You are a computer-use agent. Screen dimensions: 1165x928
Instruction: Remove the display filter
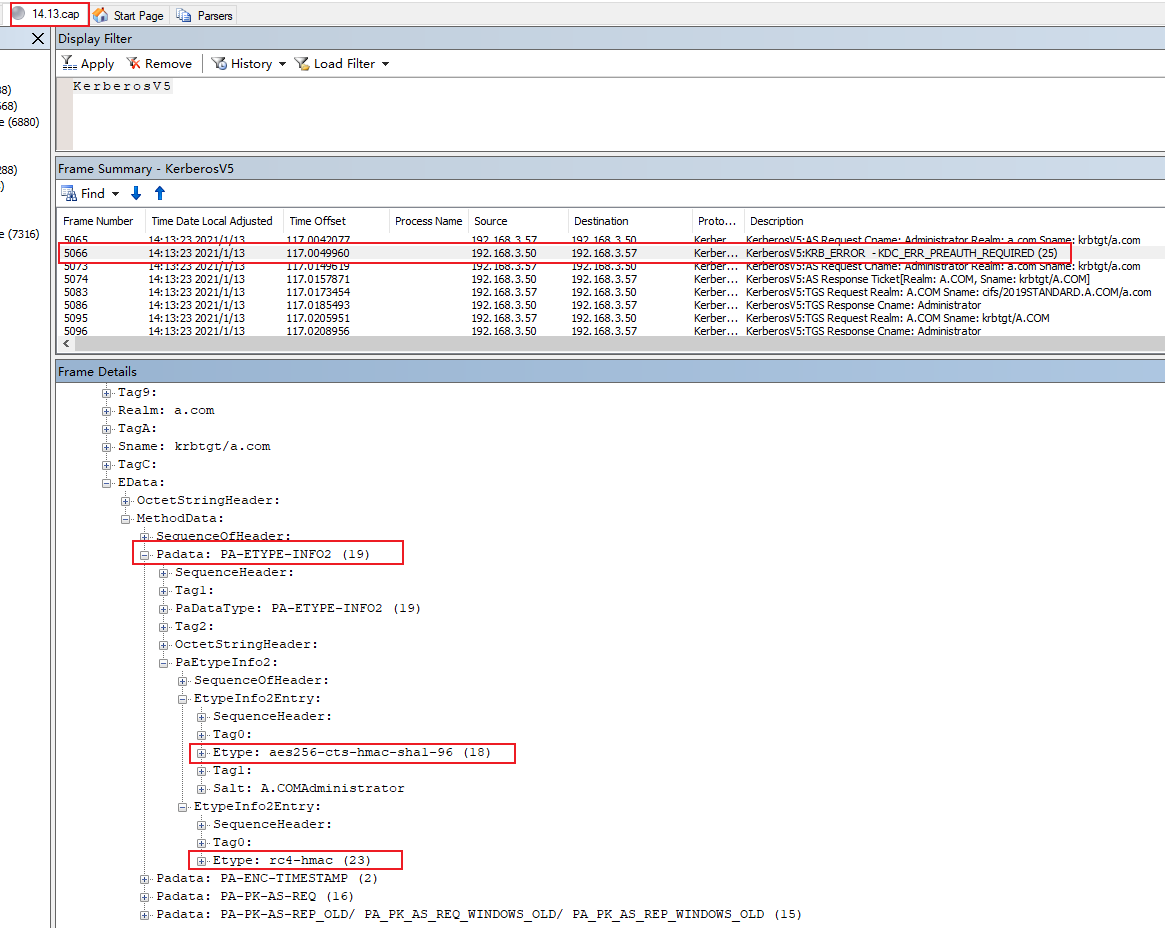coord(159,64)
